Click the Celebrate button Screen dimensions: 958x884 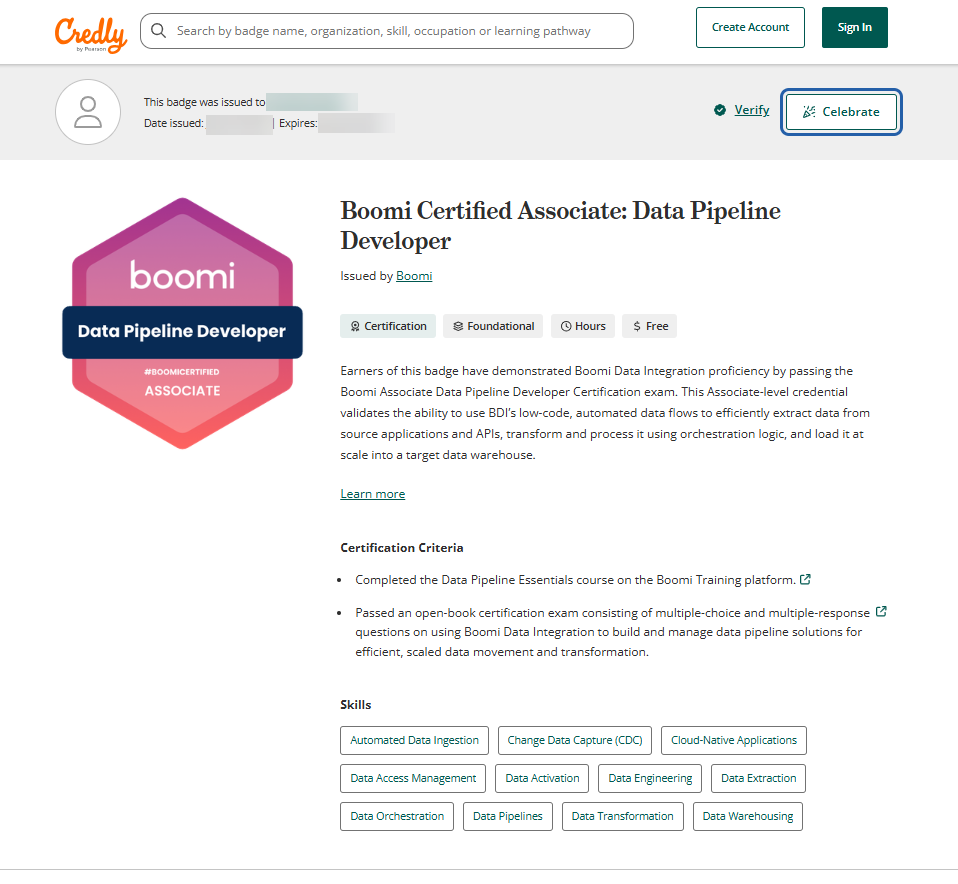click(841, 112)
